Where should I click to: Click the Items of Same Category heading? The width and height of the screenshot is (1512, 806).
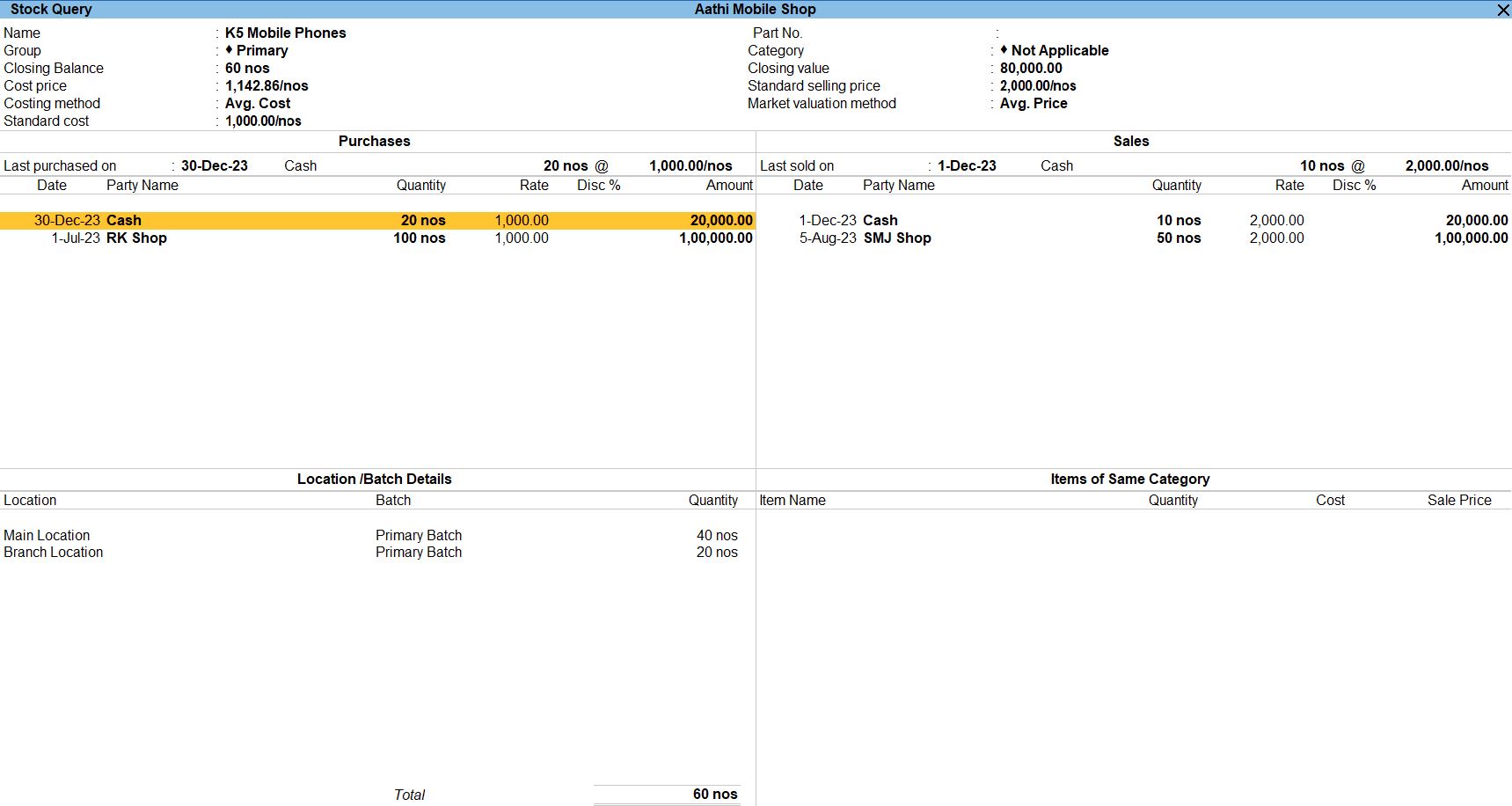point(1130,479)
